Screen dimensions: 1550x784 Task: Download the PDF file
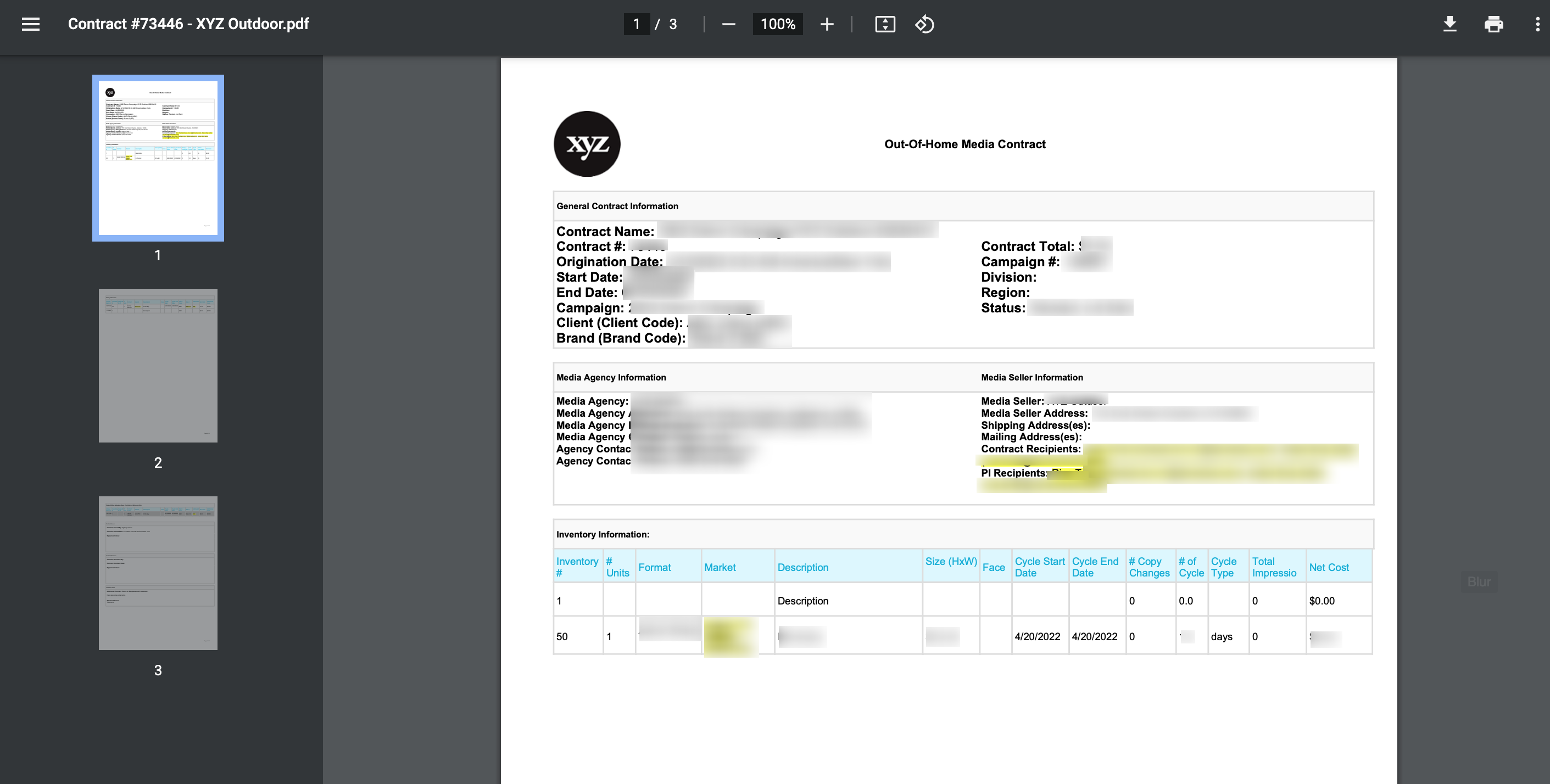click(x=1449, y=24)
